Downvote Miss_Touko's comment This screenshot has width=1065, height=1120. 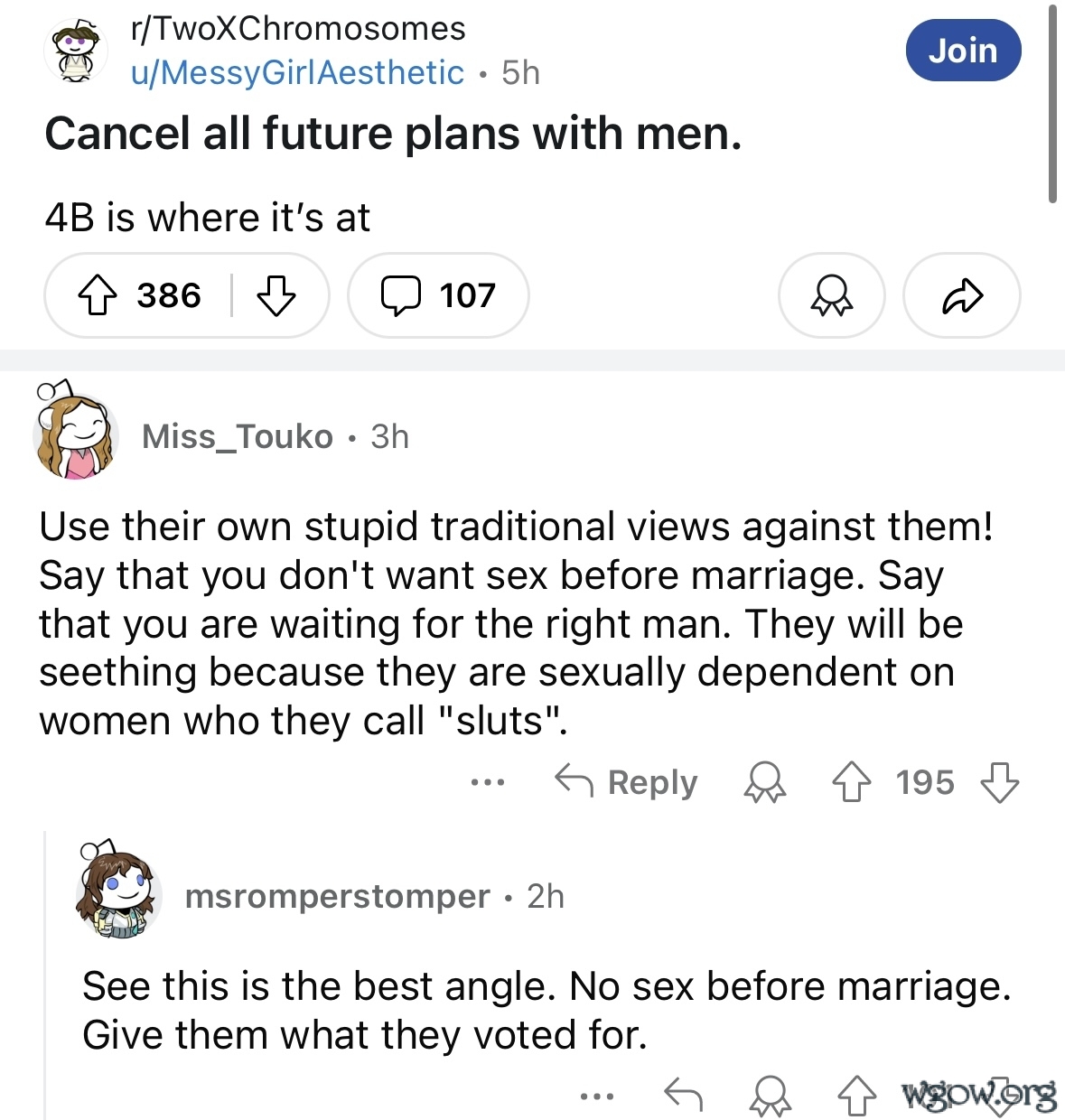click(1000, 782)
